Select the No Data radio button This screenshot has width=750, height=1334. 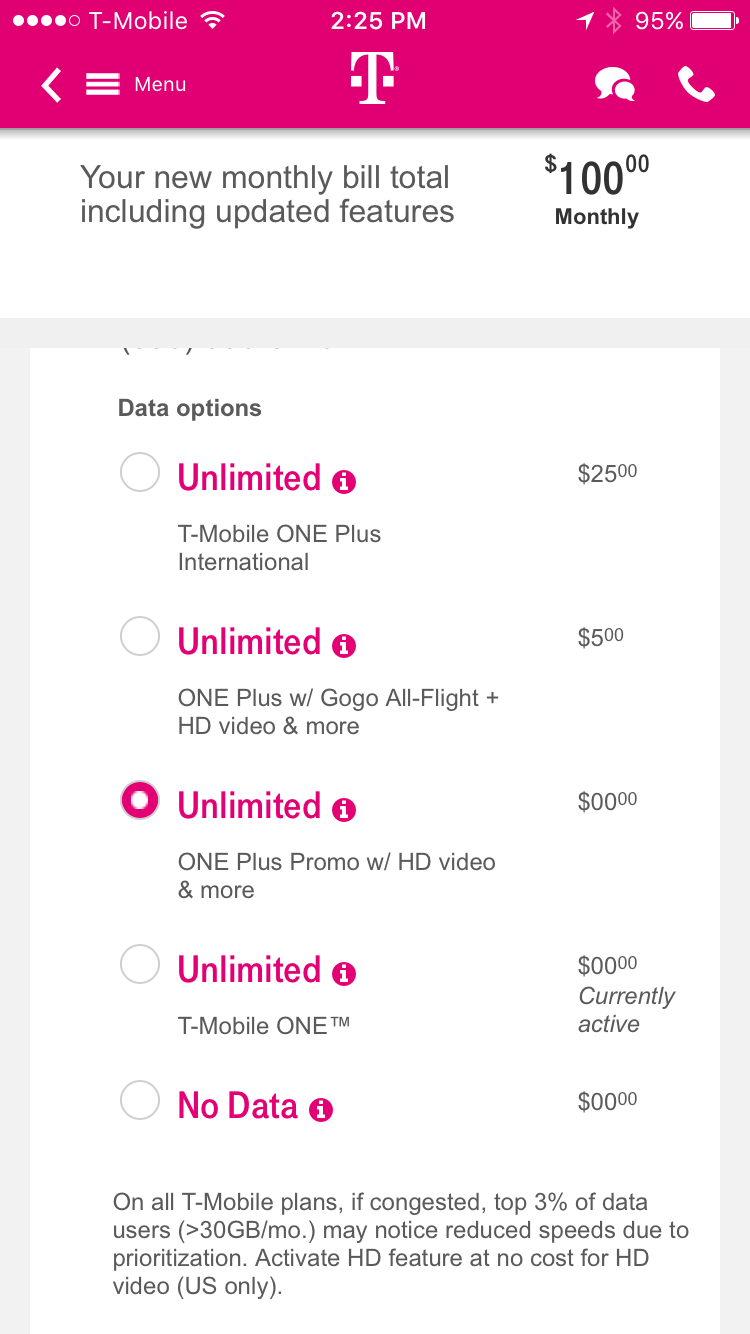tap(140, 1100)
